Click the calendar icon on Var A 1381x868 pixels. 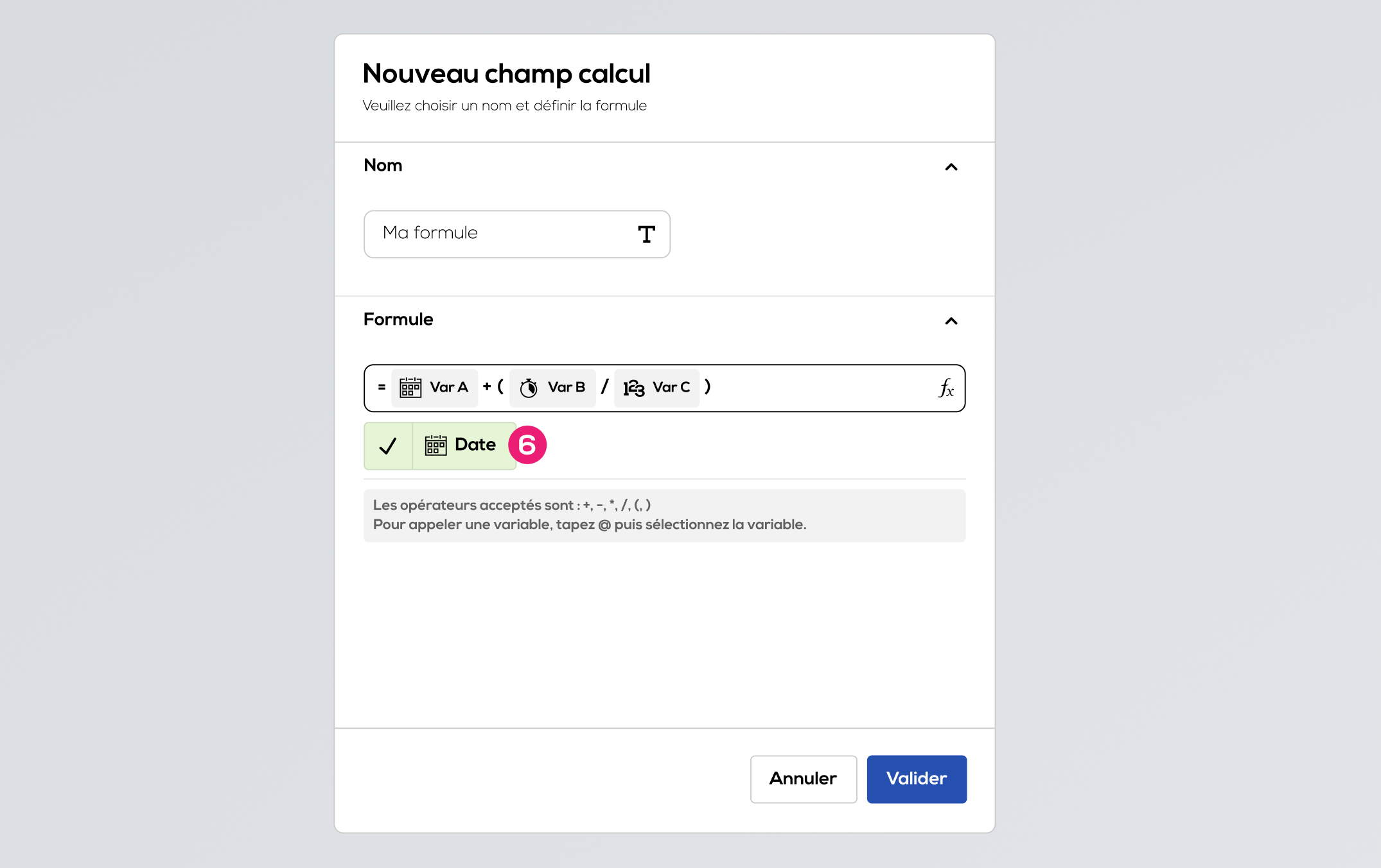point(410,388)
